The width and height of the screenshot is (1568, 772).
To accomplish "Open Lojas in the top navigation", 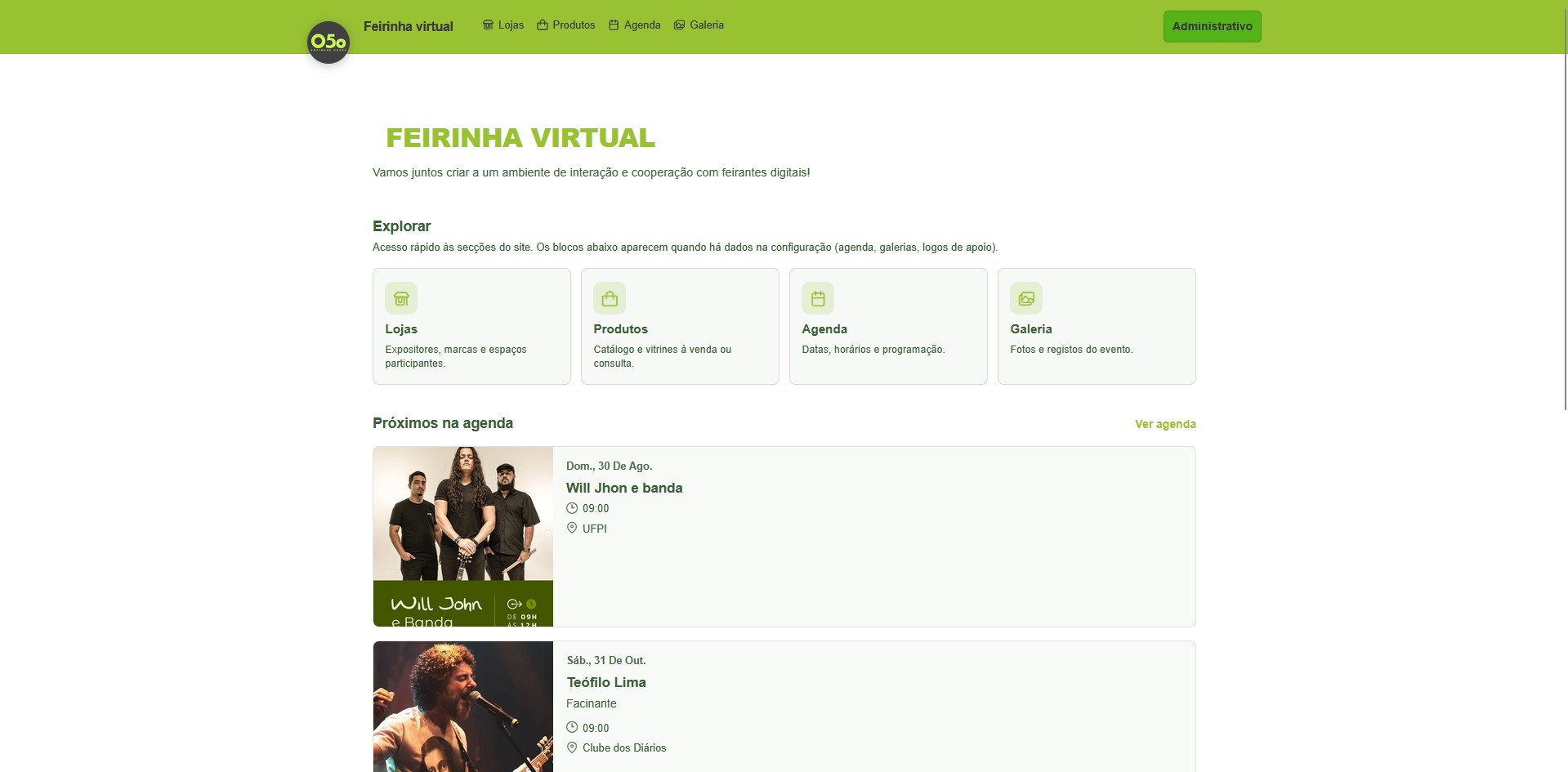I will 503,25.
